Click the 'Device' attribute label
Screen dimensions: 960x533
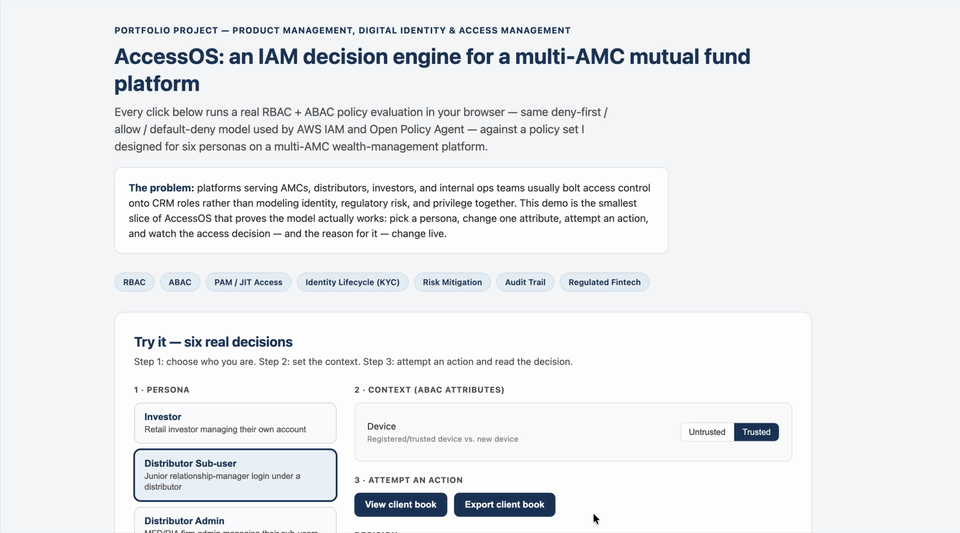381,427
